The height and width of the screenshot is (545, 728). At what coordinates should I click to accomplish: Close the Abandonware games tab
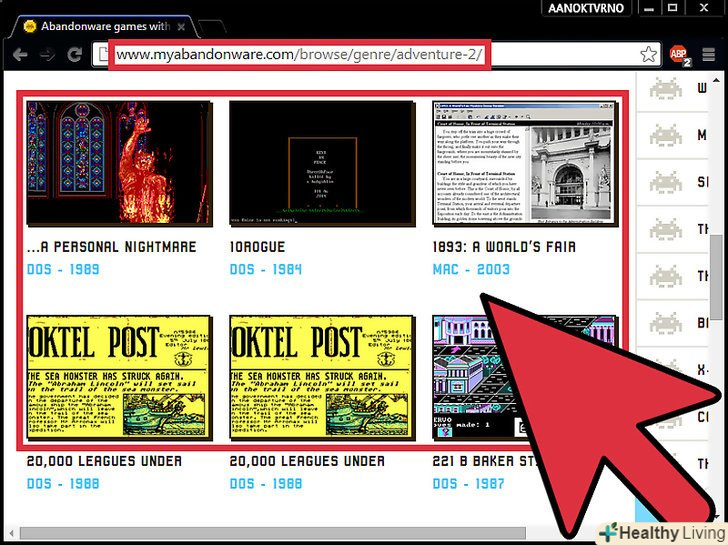click(181, 27)
